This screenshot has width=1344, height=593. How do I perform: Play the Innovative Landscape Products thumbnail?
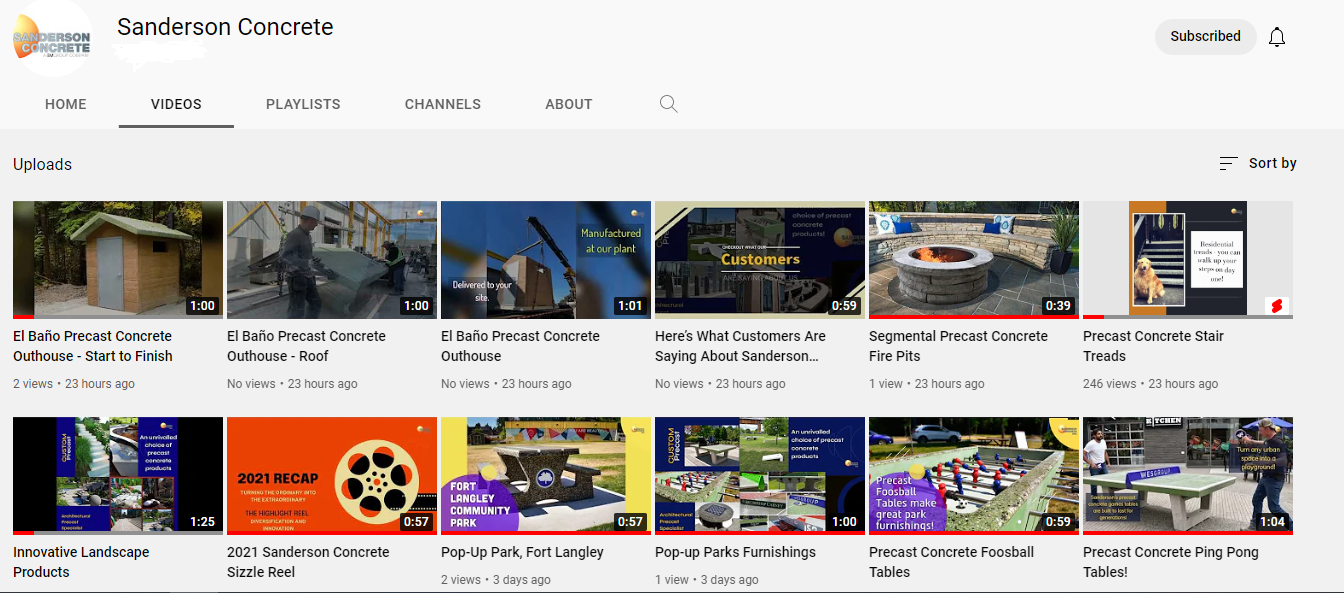[118, 476]
